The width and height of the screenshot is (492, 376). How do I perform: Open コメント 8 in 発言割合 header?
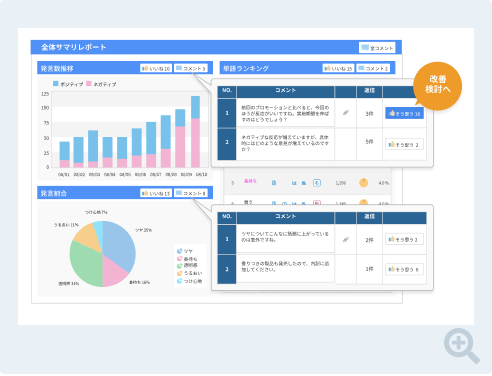tap(191, 193)
